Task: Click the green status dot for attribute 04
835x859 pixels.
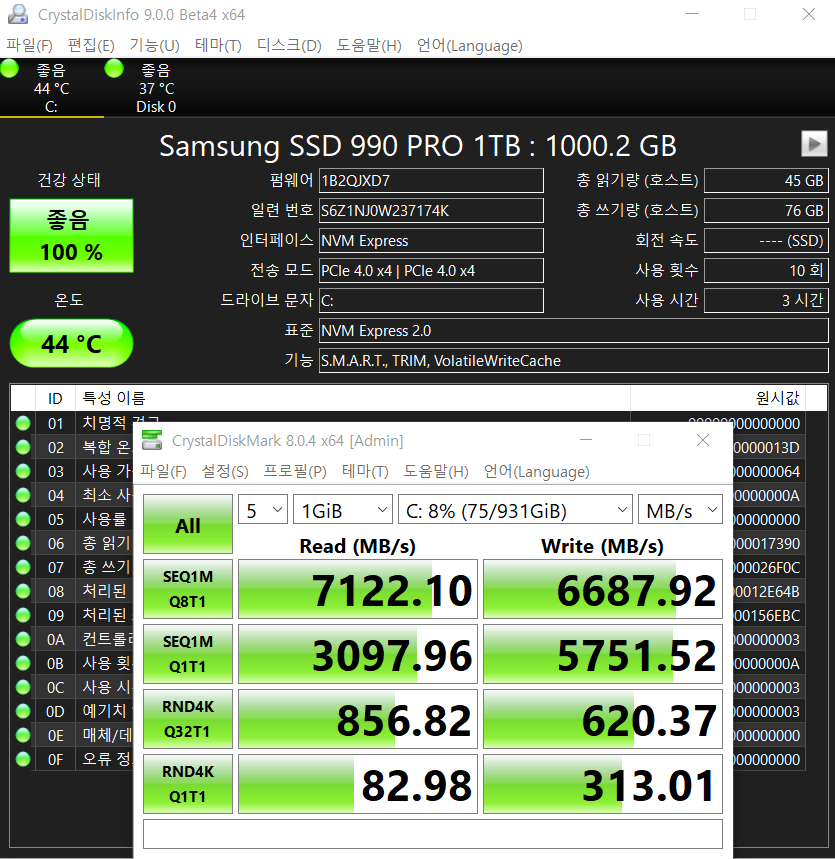Action: click(x=23, y=495)
